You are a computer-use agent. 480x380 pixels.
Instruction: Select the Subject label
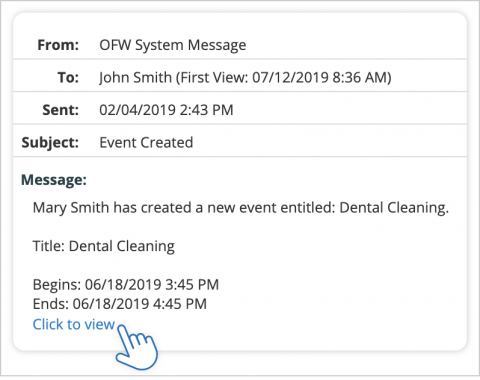click(x=50, y=143)
